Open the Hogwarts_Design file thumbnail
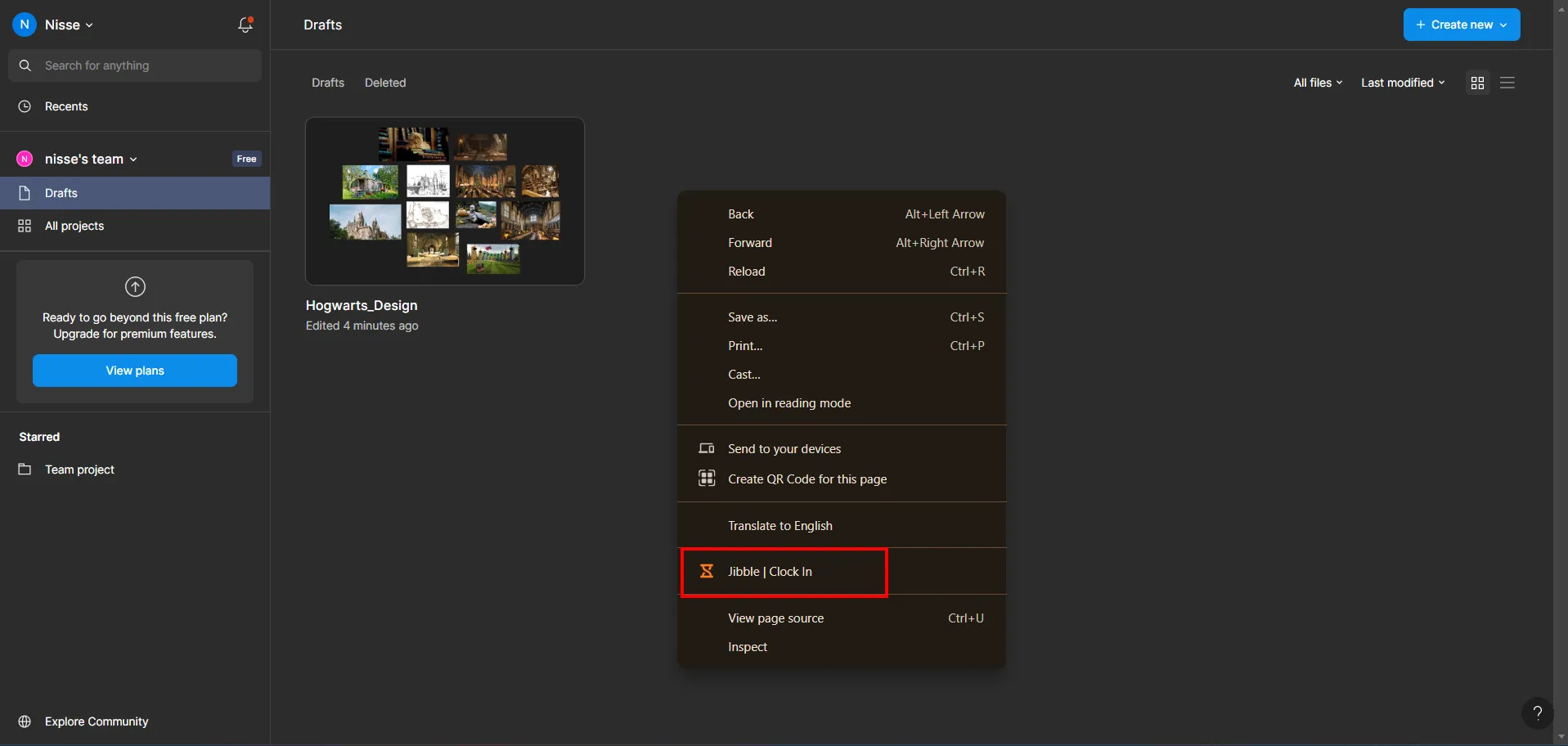This screenshot has height=746, width=1568. click(444, 201)
